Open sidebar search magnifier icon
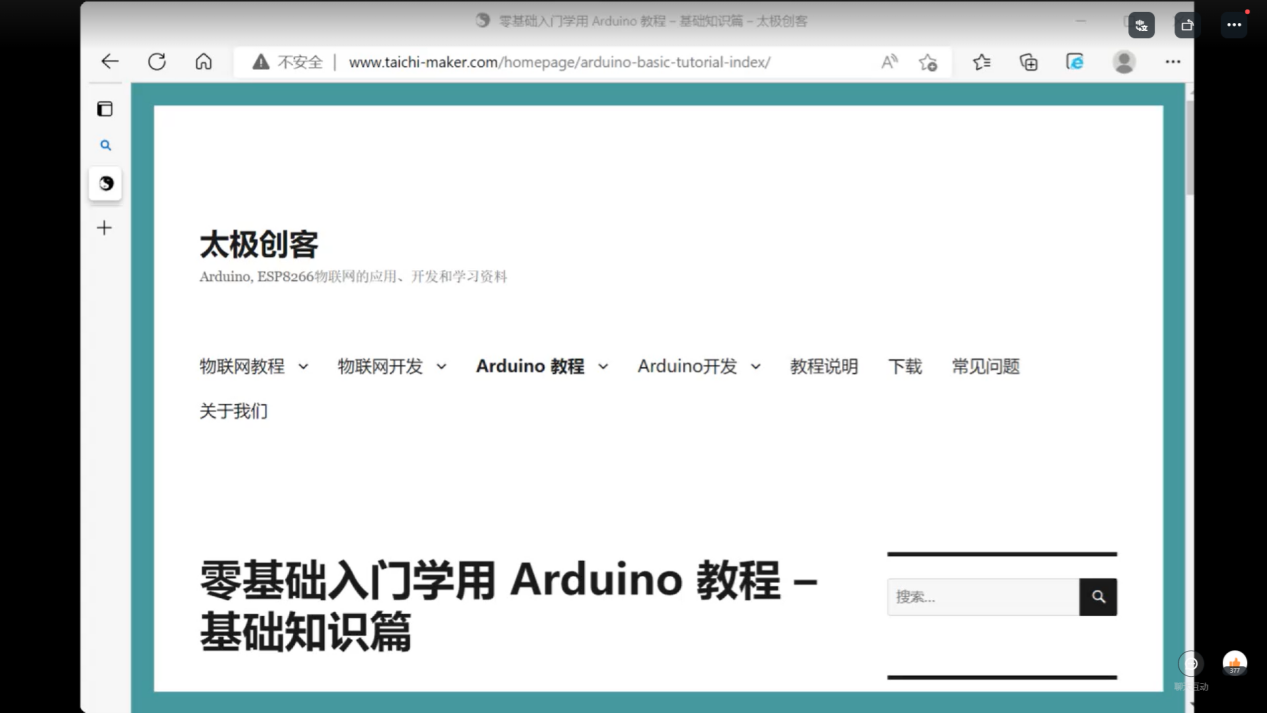This screenshot has height=713, width=1267. click(x=105, y=146)
